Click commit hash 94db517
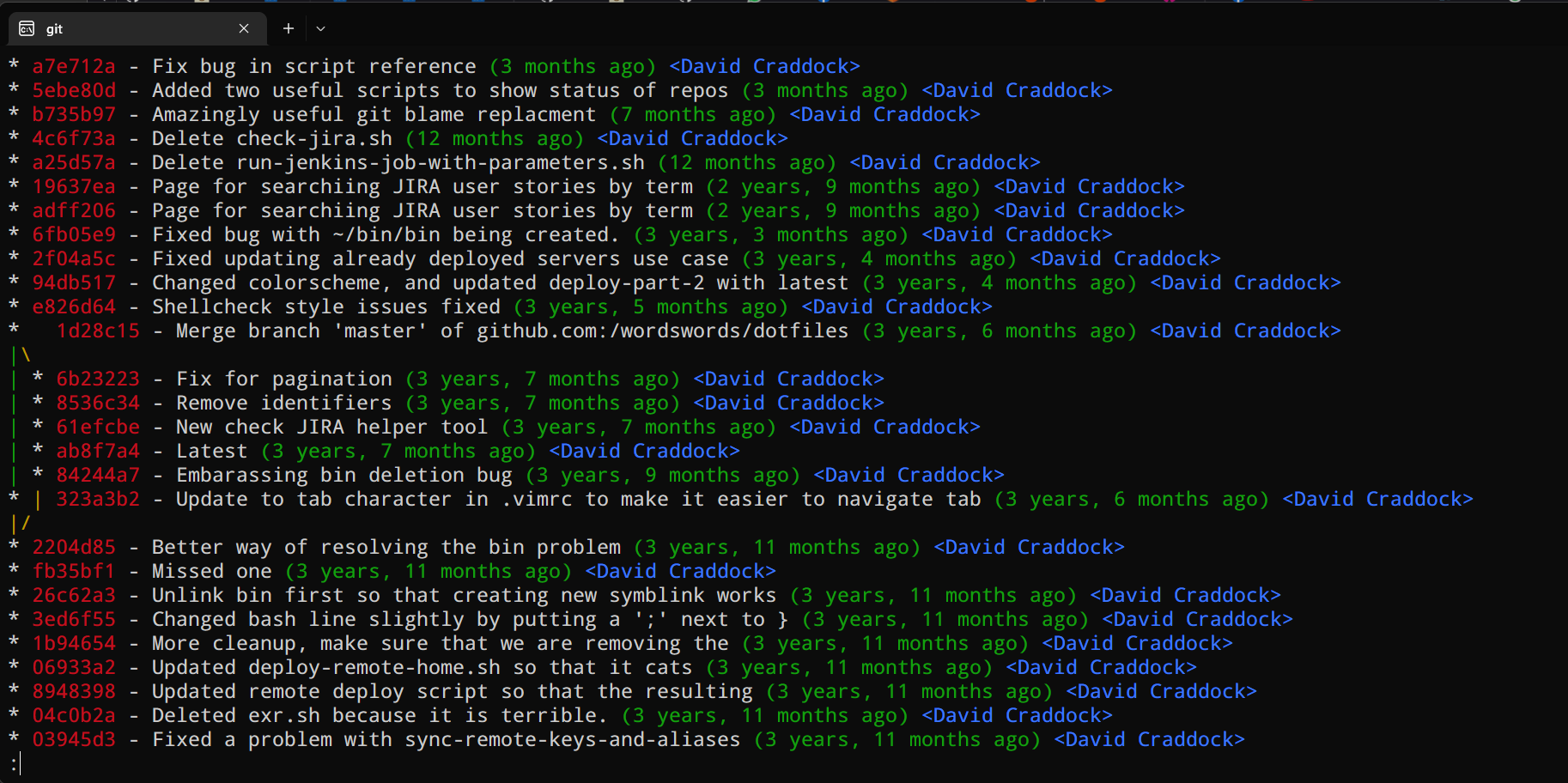Screen dimensions: 1568x783 pyautogui.click(x=74, y=282)
